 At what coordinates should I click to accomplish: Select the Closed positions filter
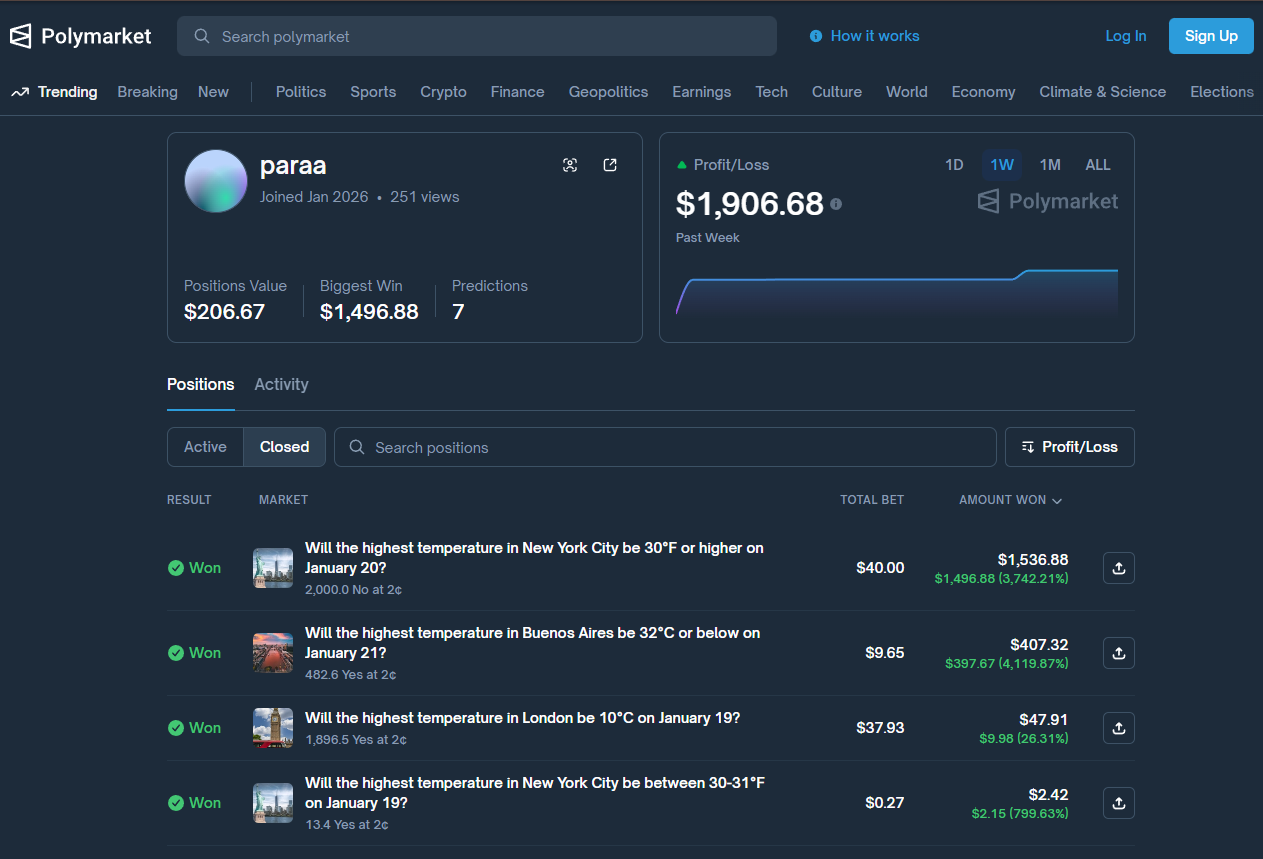284,447
